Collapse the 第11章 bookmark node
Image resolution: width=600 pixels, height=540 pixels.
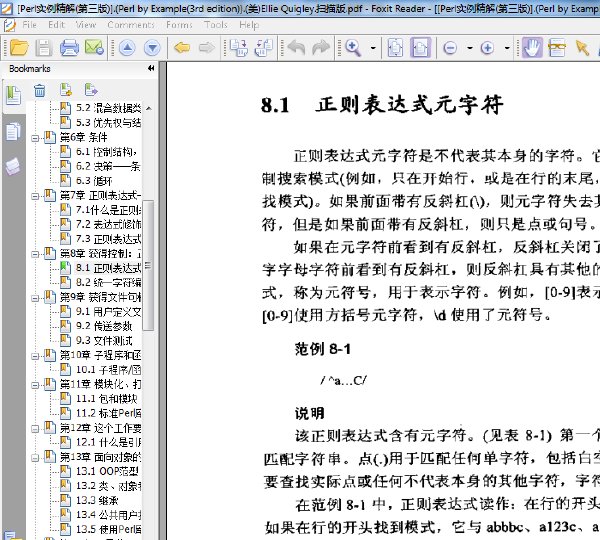pyautogui.click(x=35, y=385)
